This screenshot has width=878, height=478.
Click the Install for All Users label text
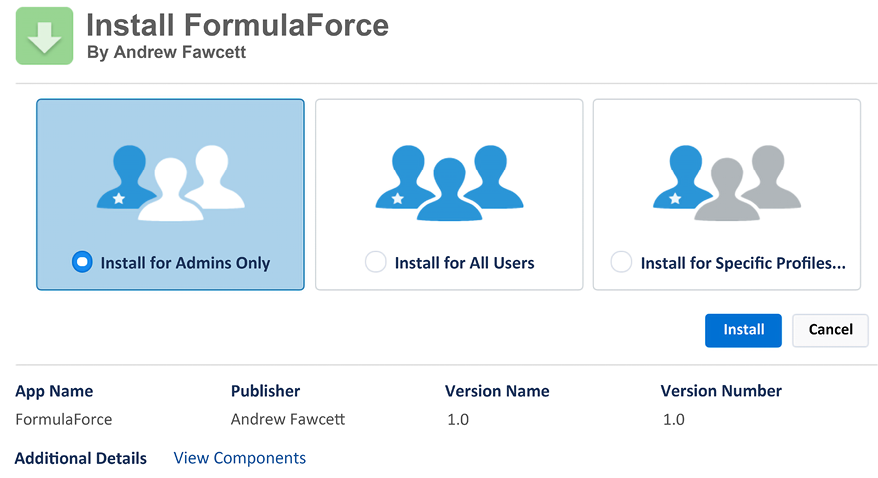464,263
